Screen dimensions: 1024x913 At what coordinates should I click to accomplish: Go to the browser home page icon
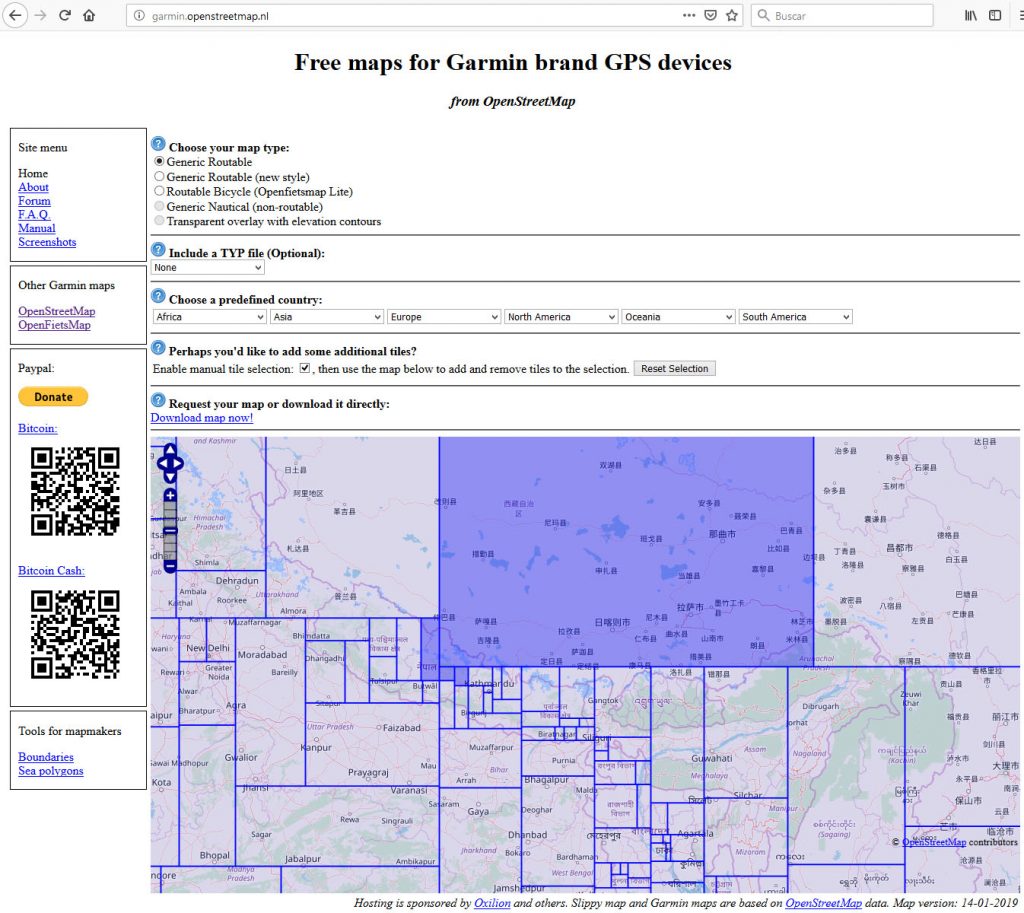coord(89,16)
